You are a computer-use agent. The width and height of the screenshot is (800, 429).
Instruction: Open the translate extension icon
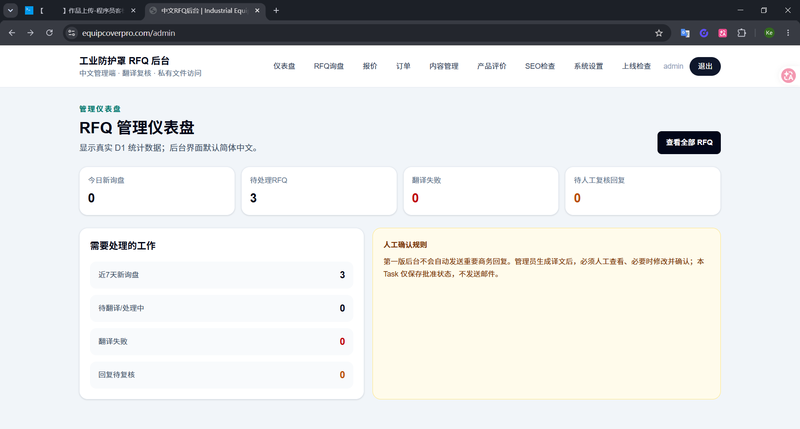tap(685, 33)
